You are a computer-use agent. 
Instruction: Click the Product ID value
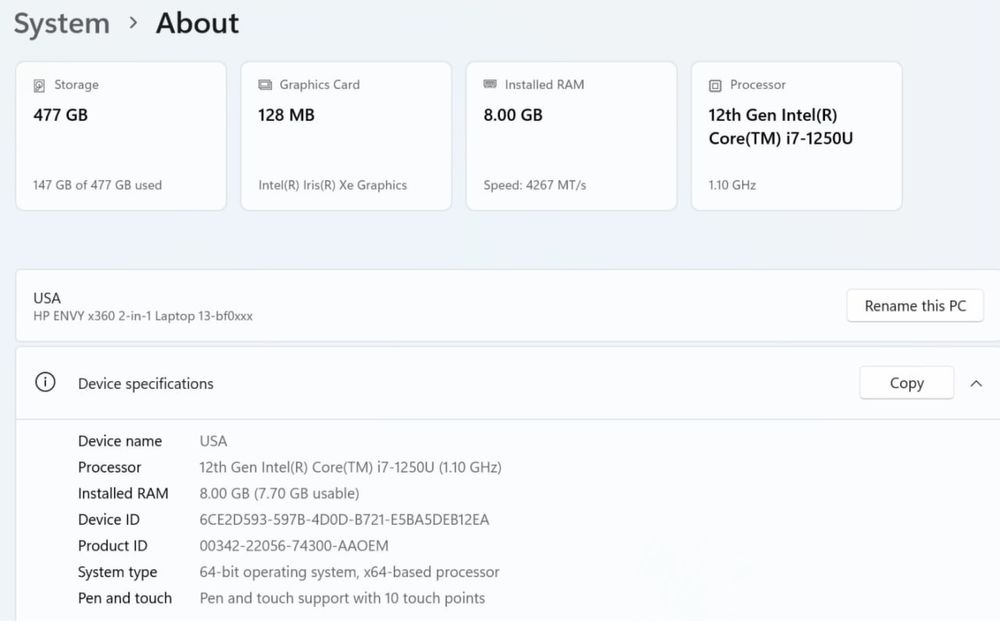point(294,546)
